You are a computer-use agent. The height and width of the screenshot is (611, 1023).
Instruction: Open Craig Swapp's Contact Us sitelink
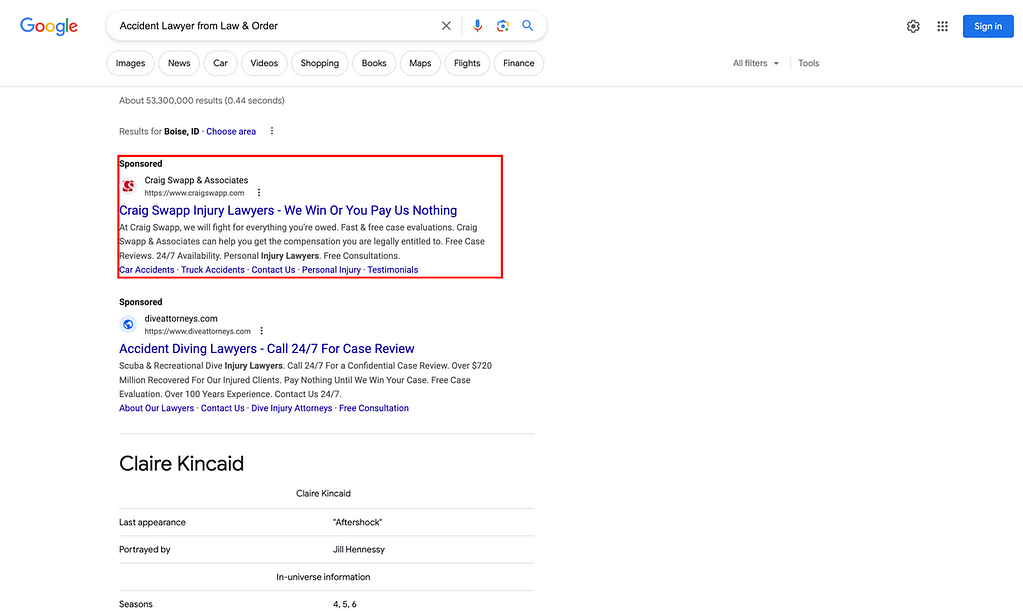tap(273, 270)
